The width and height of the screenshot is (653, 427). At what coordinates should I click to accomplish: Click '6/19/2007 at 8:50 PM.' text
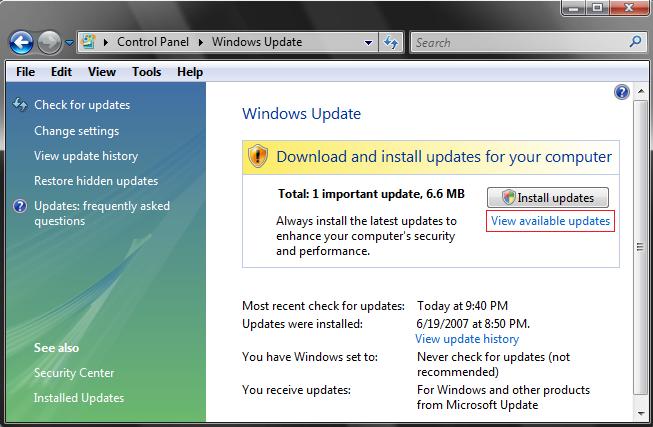point(473,324)
